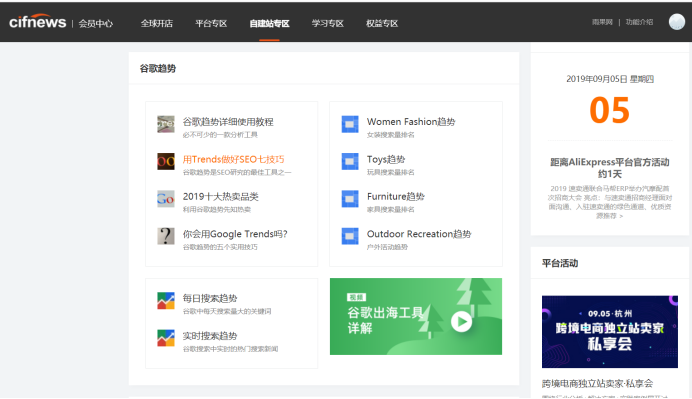Open Toys趋势 link
This screenshot has height=399, width=692.
tap(386, 159)
